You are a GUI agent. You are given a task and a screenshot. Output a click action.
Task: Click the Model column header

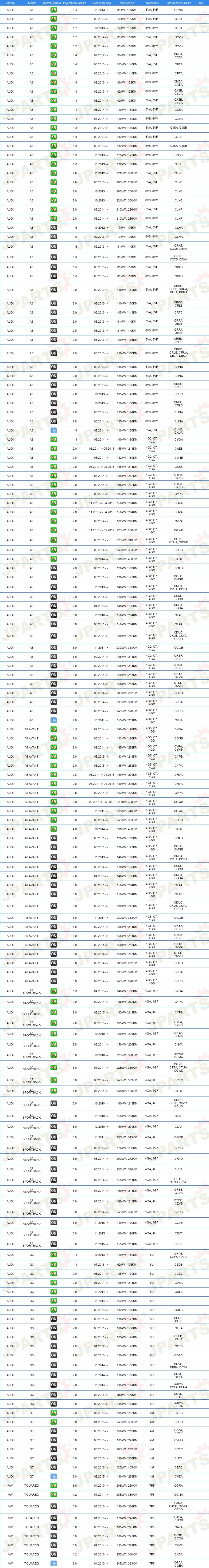[32, 2]
